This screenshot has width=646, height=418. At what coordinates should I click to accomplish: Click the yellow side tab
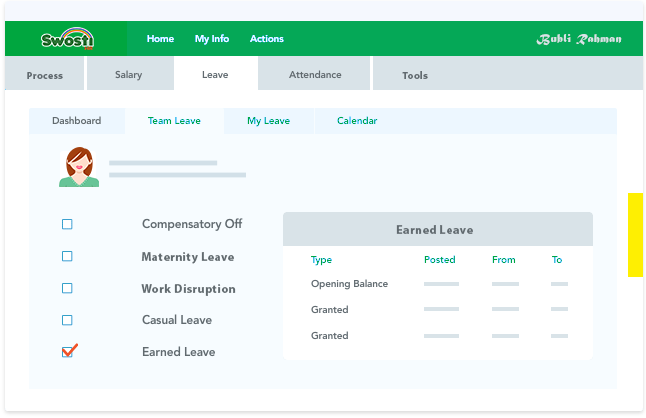tap(635, 235)
